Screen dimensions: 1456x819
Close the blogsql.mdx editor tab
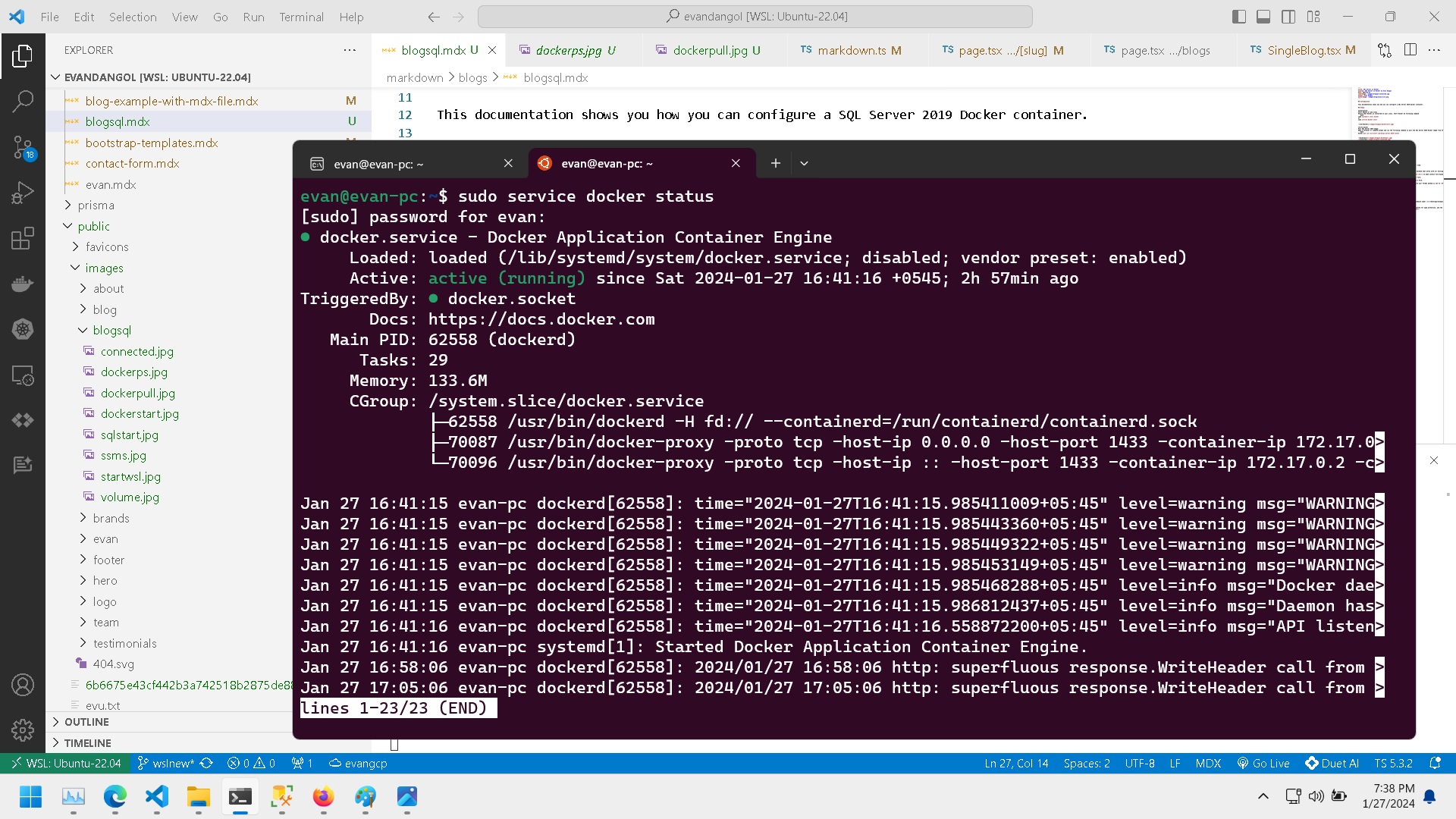(x=492, y=50)
